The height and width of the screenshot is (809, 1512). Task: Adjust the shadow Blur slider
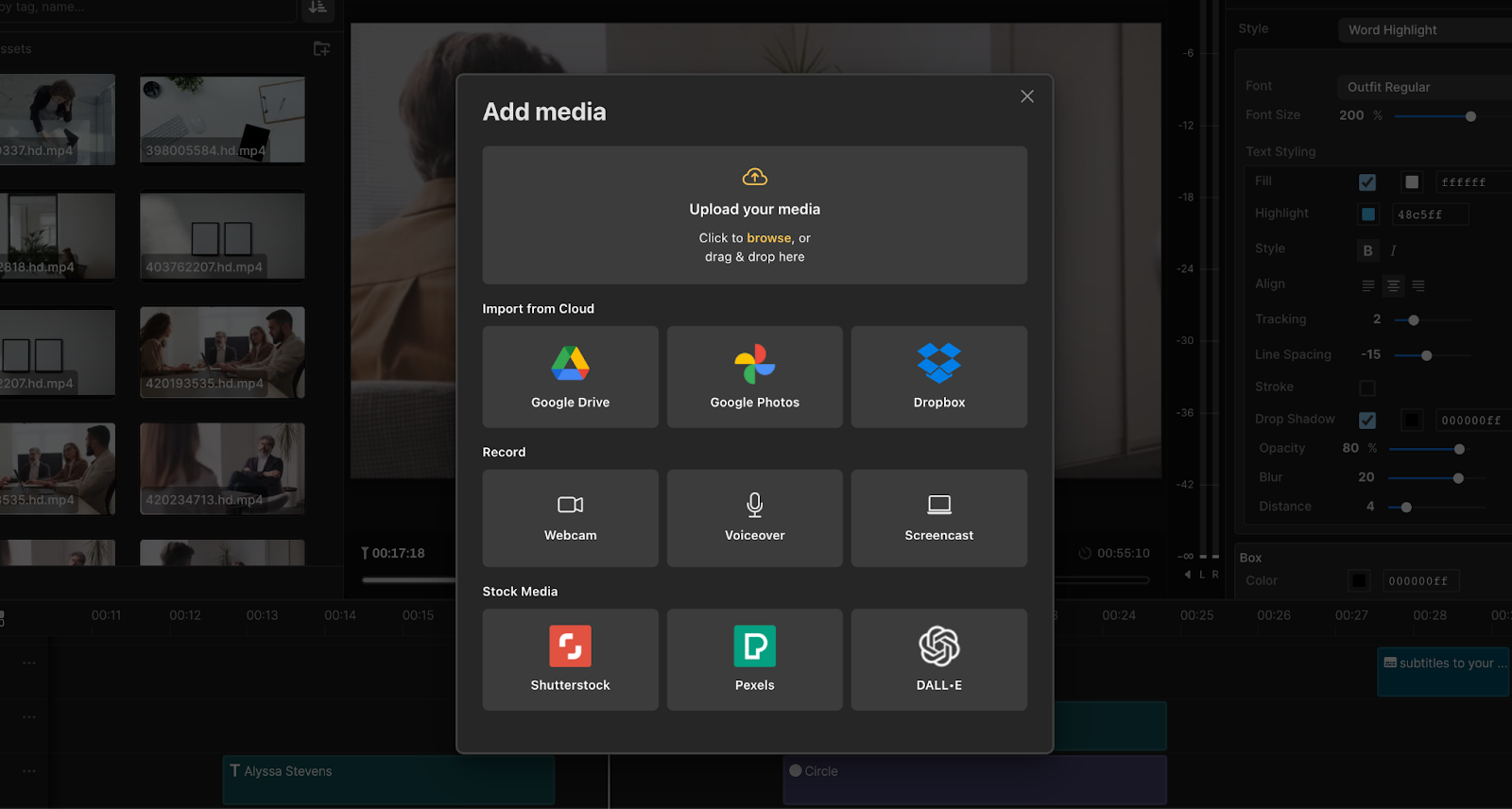[1458, 478]
